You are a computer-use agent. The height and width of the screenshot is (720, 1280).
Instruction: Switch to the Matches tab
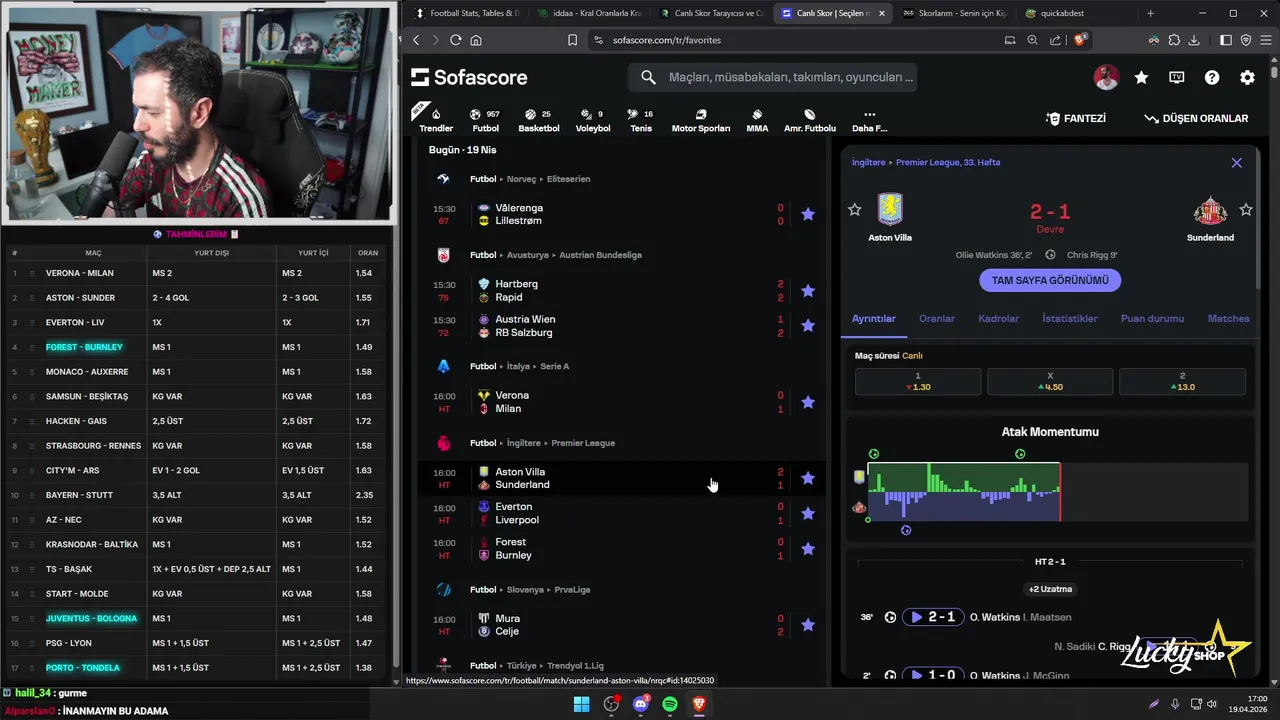click(x=1228, y=318)
